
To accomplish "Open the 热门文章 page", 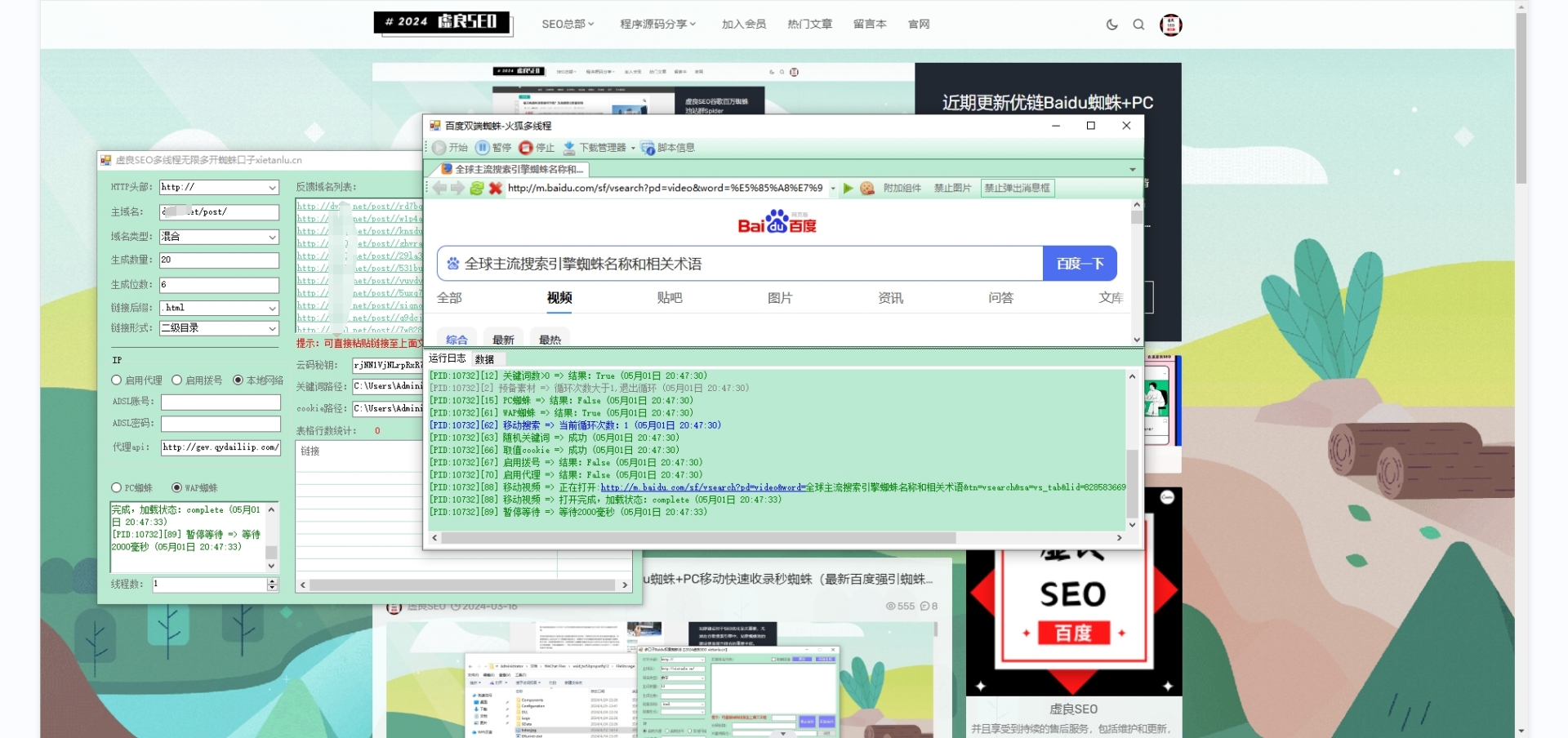I will (x=810, y=24).
